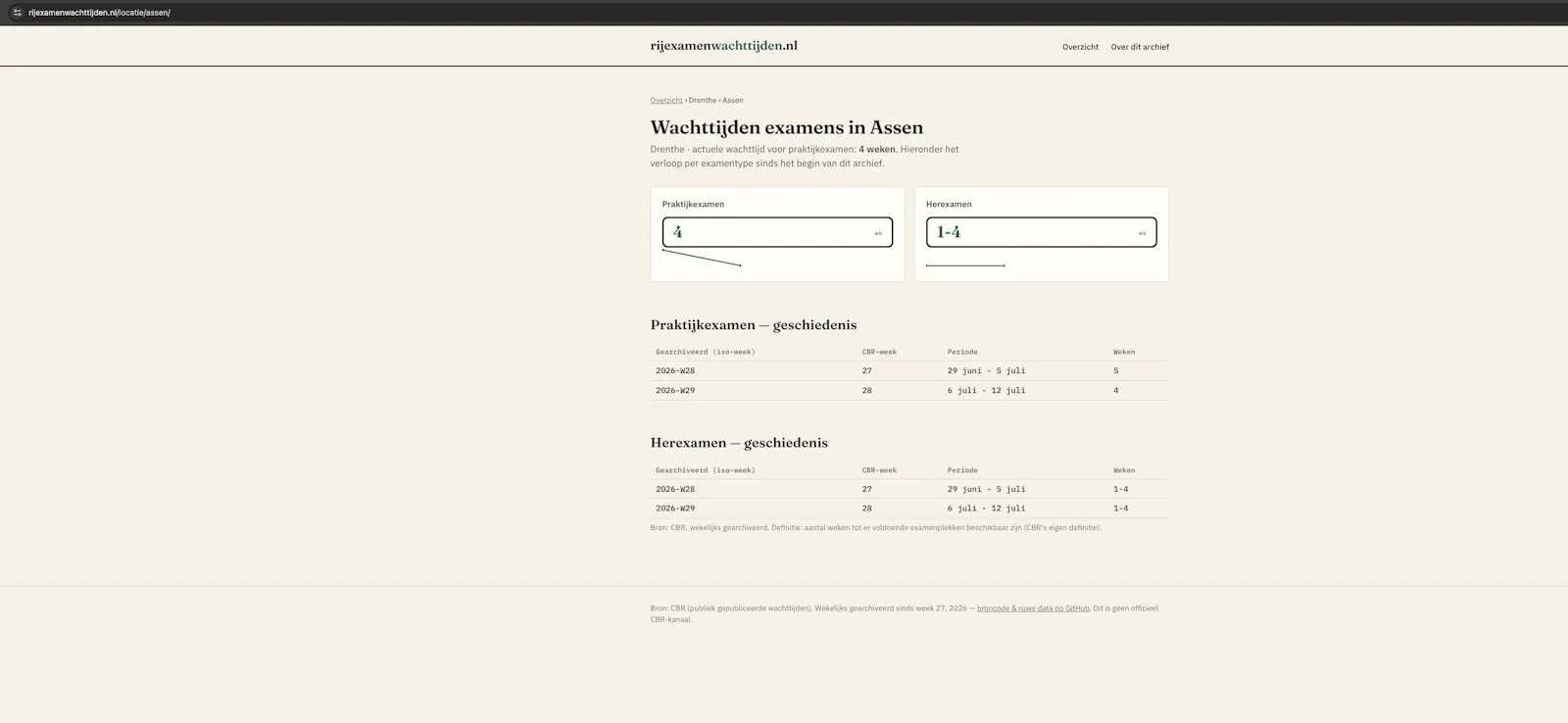Follow the Overzicht breadcrumb link

[x=666, y=100]
